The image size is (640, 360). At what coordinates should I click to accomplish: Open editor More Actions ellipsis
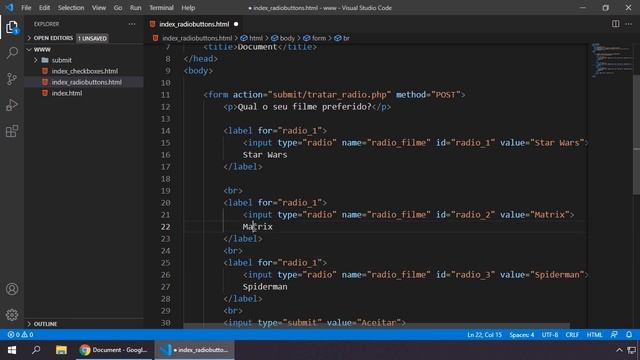(x=629, y=24)
